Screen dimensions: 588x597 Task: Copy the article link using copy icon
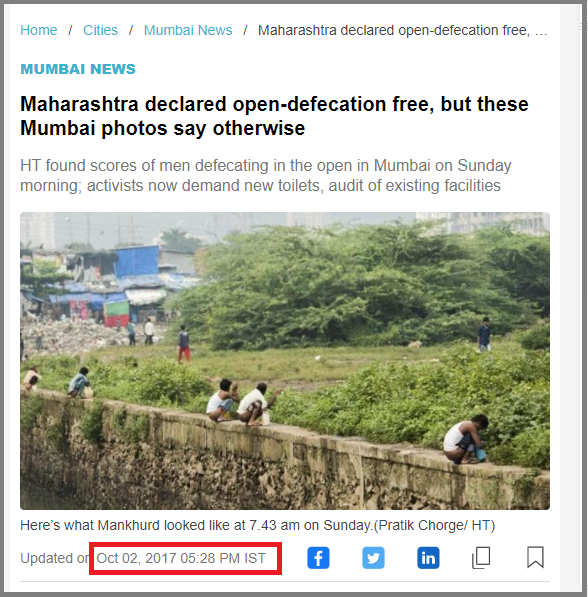coord(481,558)
